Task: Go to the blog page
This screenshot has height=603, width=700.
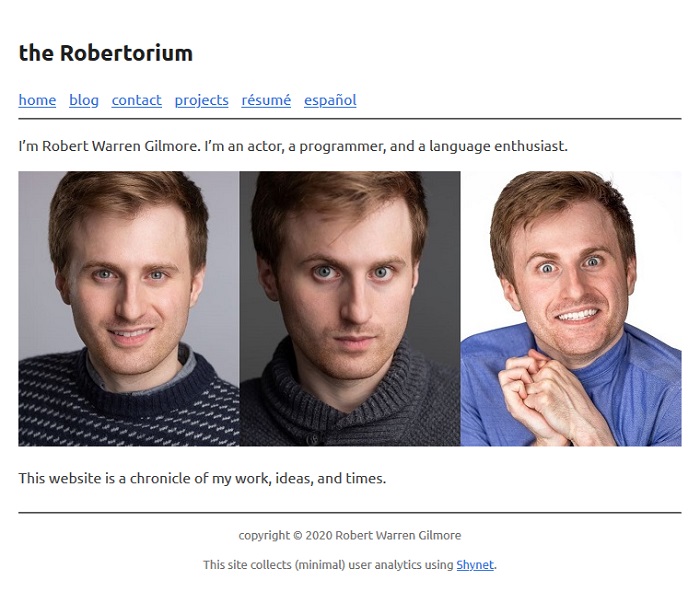Action: coord(84,100)
